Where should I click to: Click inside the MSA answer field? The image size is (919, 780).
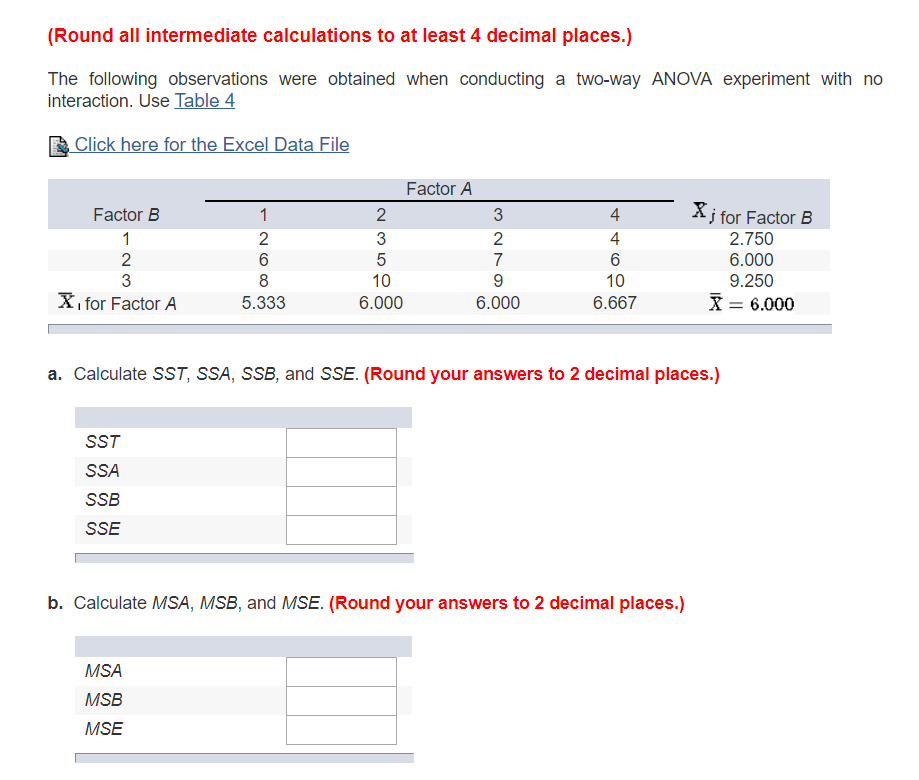tap(340, 671)
